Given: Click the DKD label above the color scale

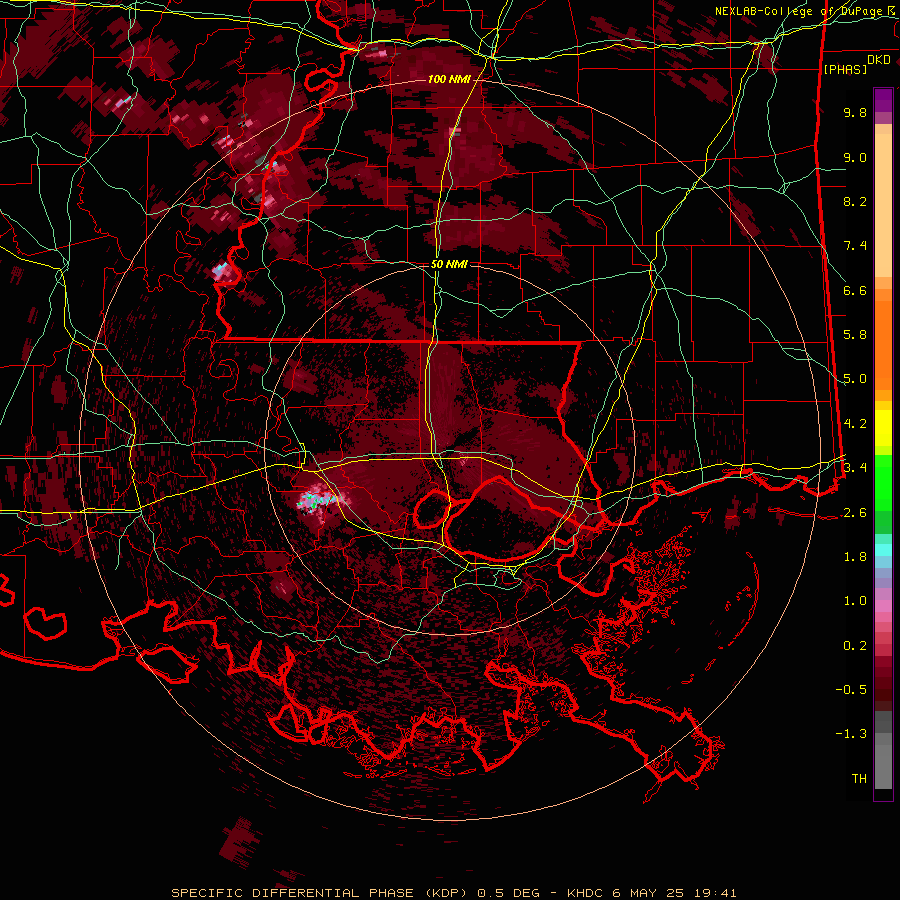Looking at the screenshot, I should click(x=879, y=60).
